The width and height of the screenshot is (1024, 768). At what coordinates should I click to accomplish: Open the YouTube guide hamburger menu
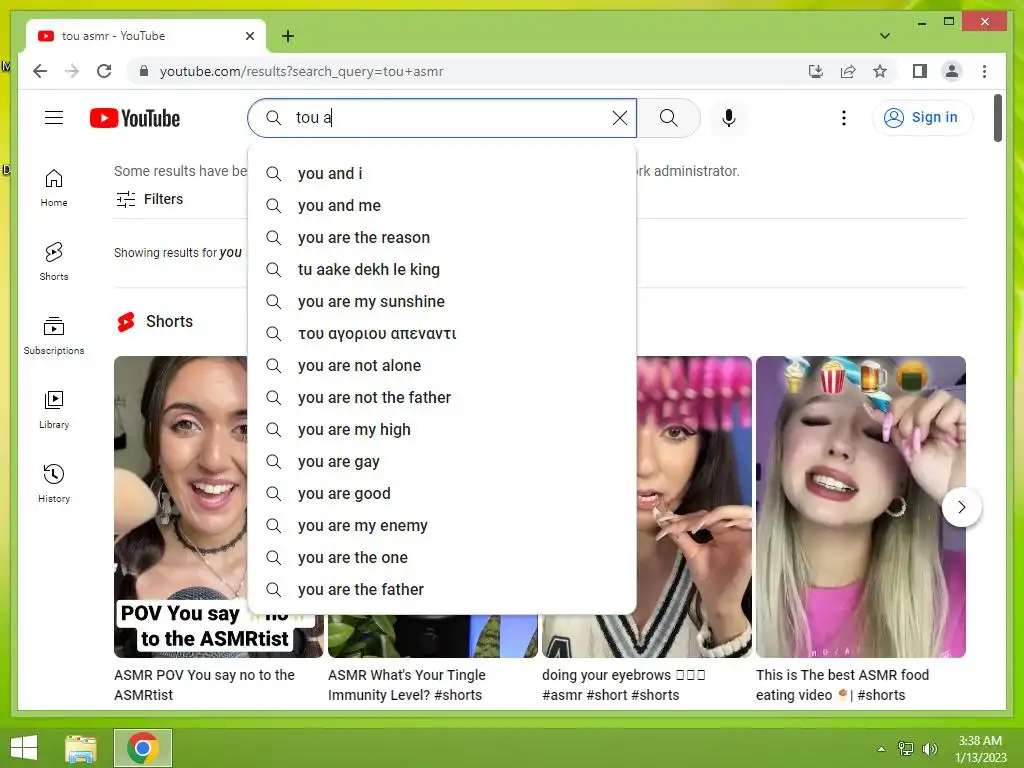[x=54, y=118]
